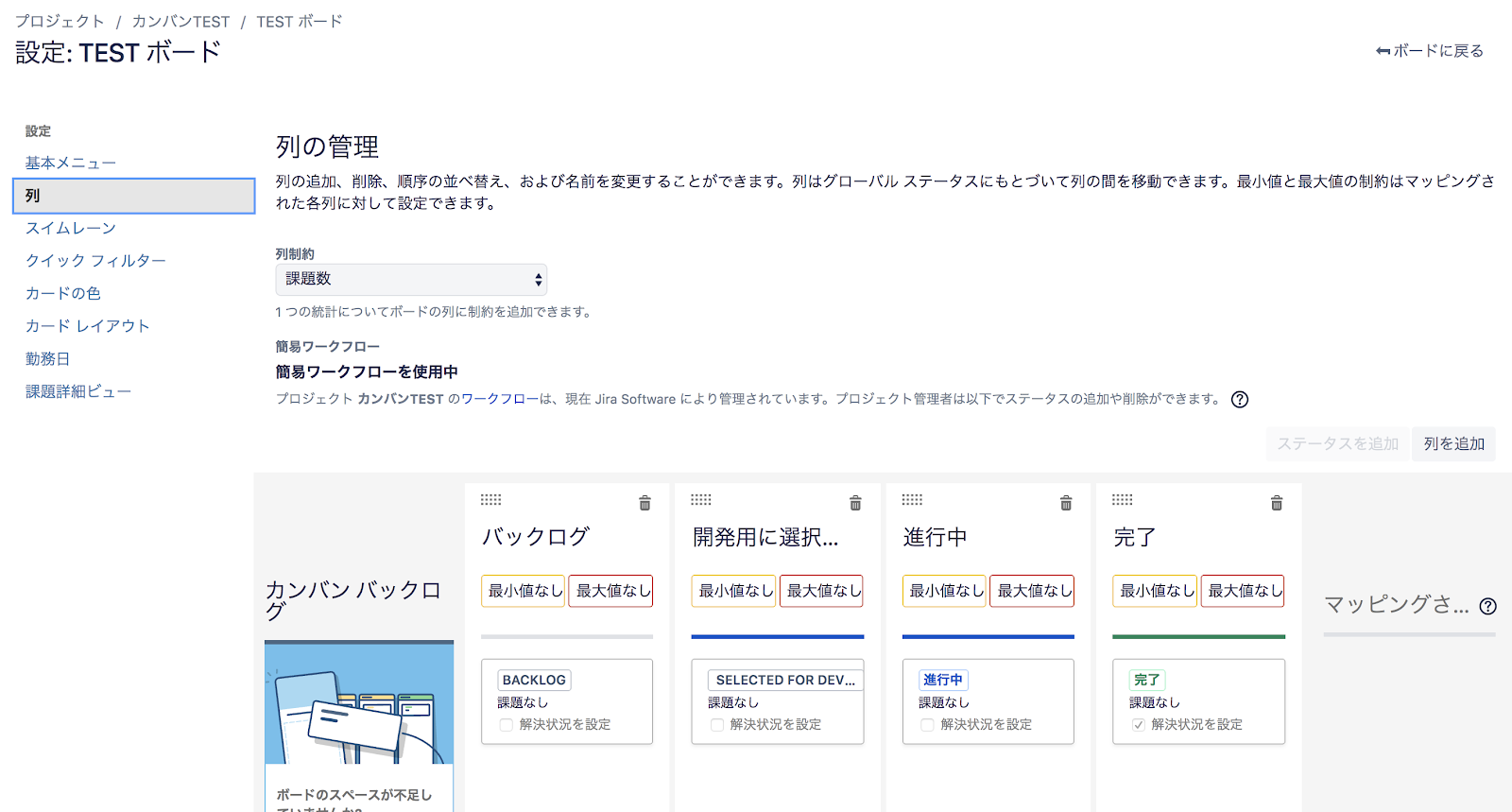This screenshot has height=812, width=1512.
Task: Select the BACKLOG status card
Action: 567,701
